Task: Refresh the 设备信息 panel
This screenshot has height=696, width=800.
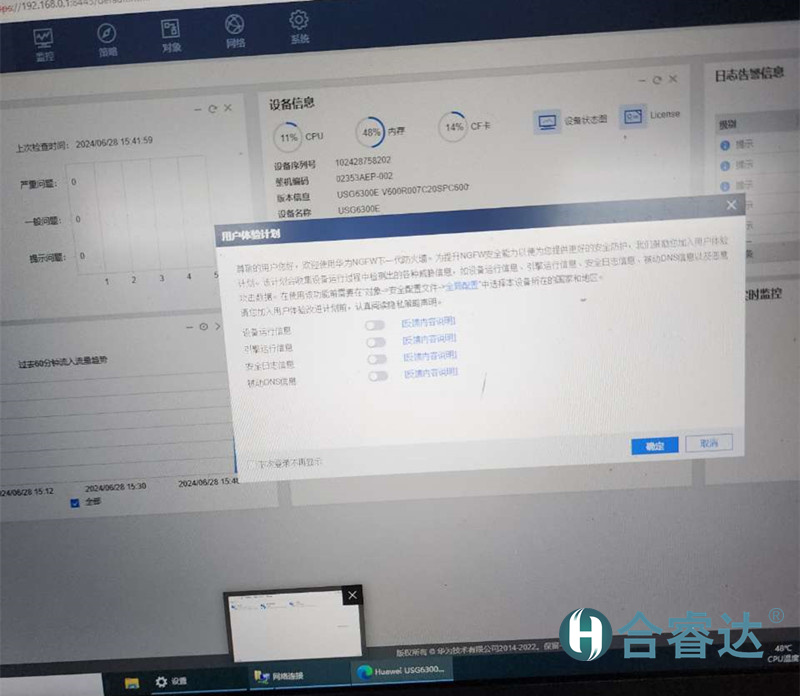Action: point(657,80)
